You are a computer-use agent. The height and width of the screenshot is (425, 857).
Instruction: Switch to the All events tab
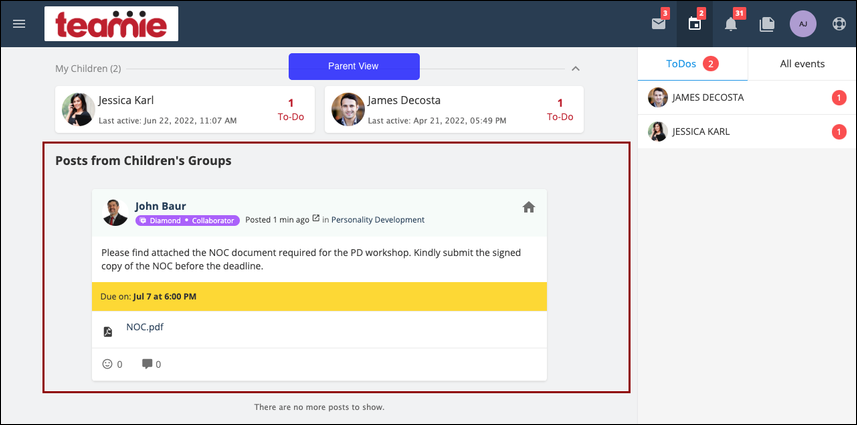click(x=802, y=64)
